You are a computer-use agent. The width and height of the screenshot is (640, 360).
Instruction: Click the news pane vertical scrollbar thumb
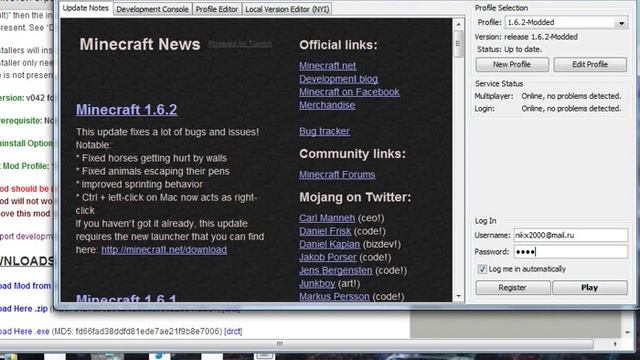pyautogui.click(x=458, y=44)
